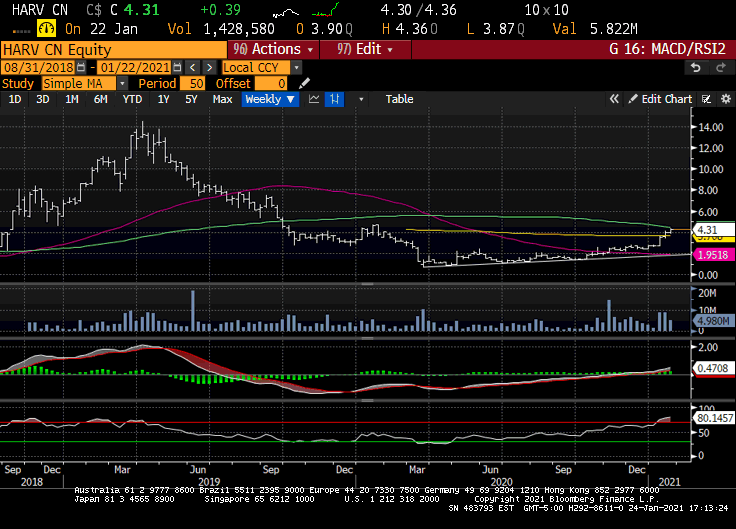
Task: Click the bid/ask quote 4.30 / 4.36
Action: tap(418, 10)
